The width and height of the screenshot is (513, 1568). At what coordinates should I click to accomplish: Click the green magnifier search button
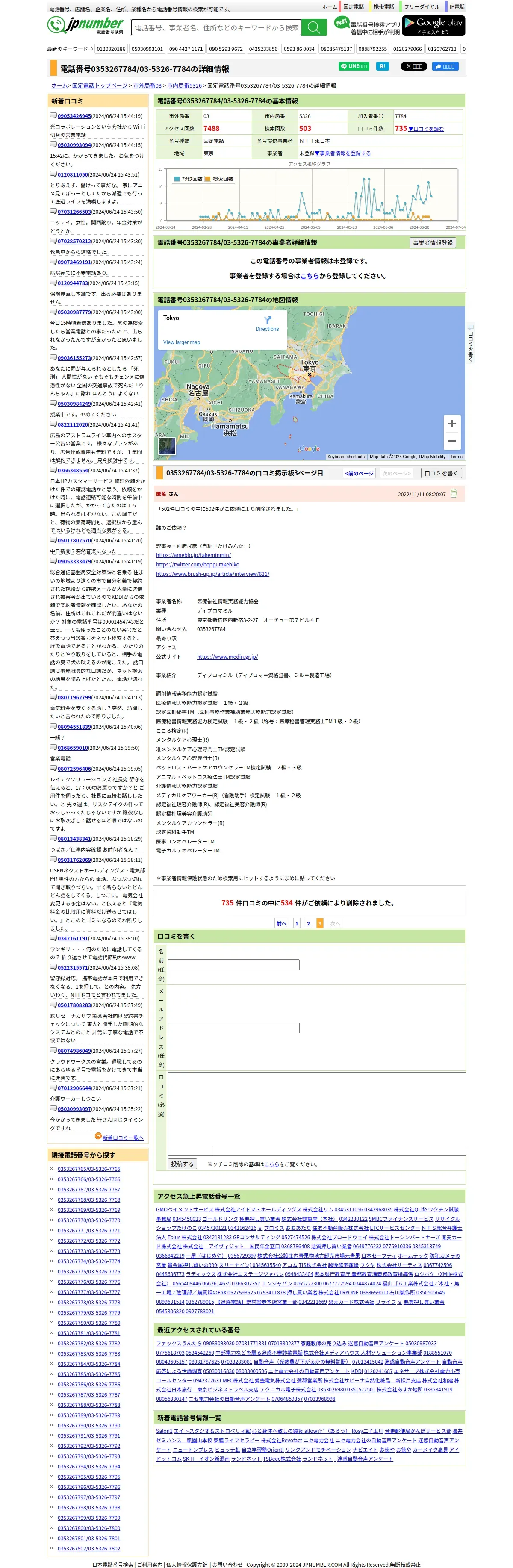314,27
